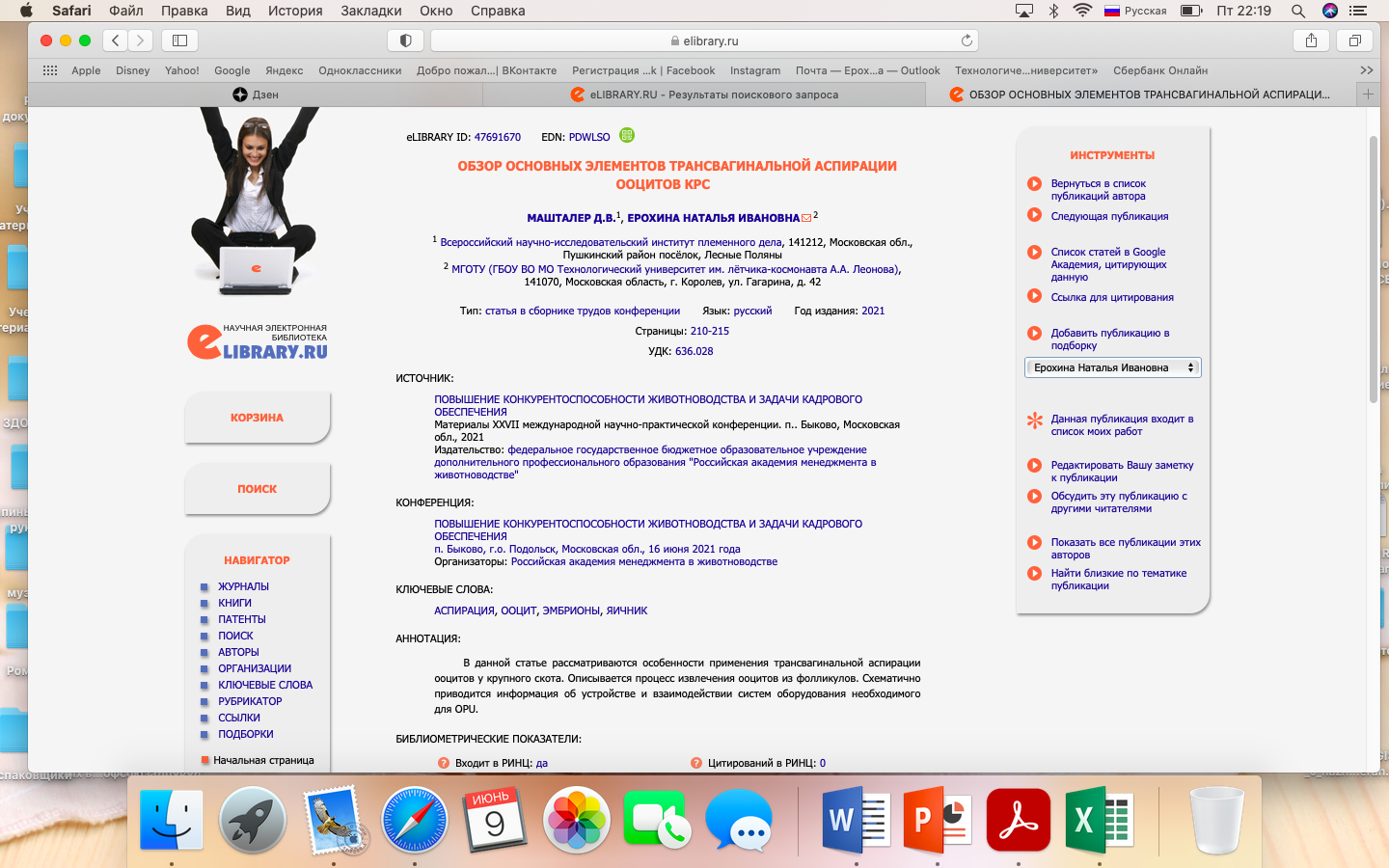Image resolution: width=1389 pixels, height=868 pixels.
Task: Open Calendar in the Dock
Action: (x=496, y=820)
